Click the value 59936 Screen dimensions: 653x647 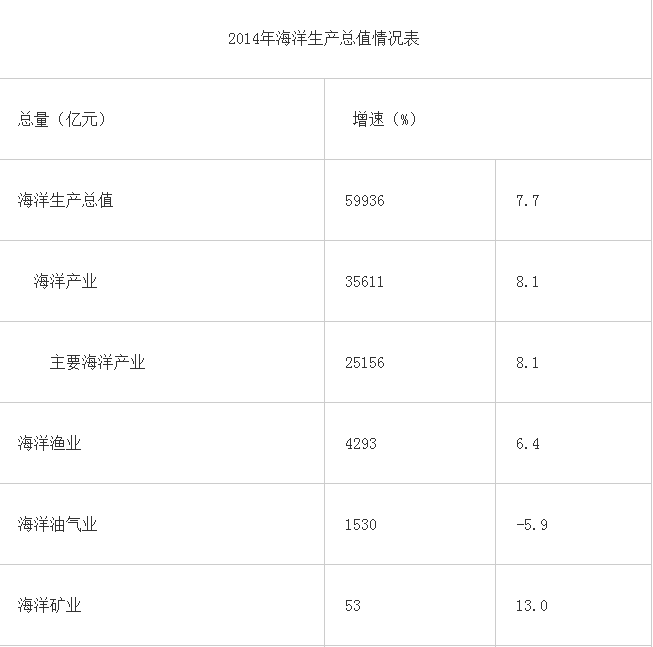point(365,201)
